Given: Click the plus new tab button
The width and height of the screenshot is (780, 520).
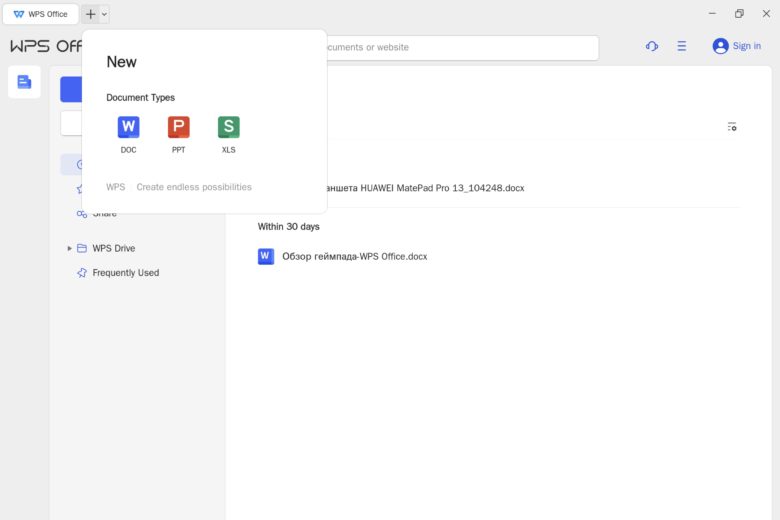Looking at the screenshot, I should 91,14.
